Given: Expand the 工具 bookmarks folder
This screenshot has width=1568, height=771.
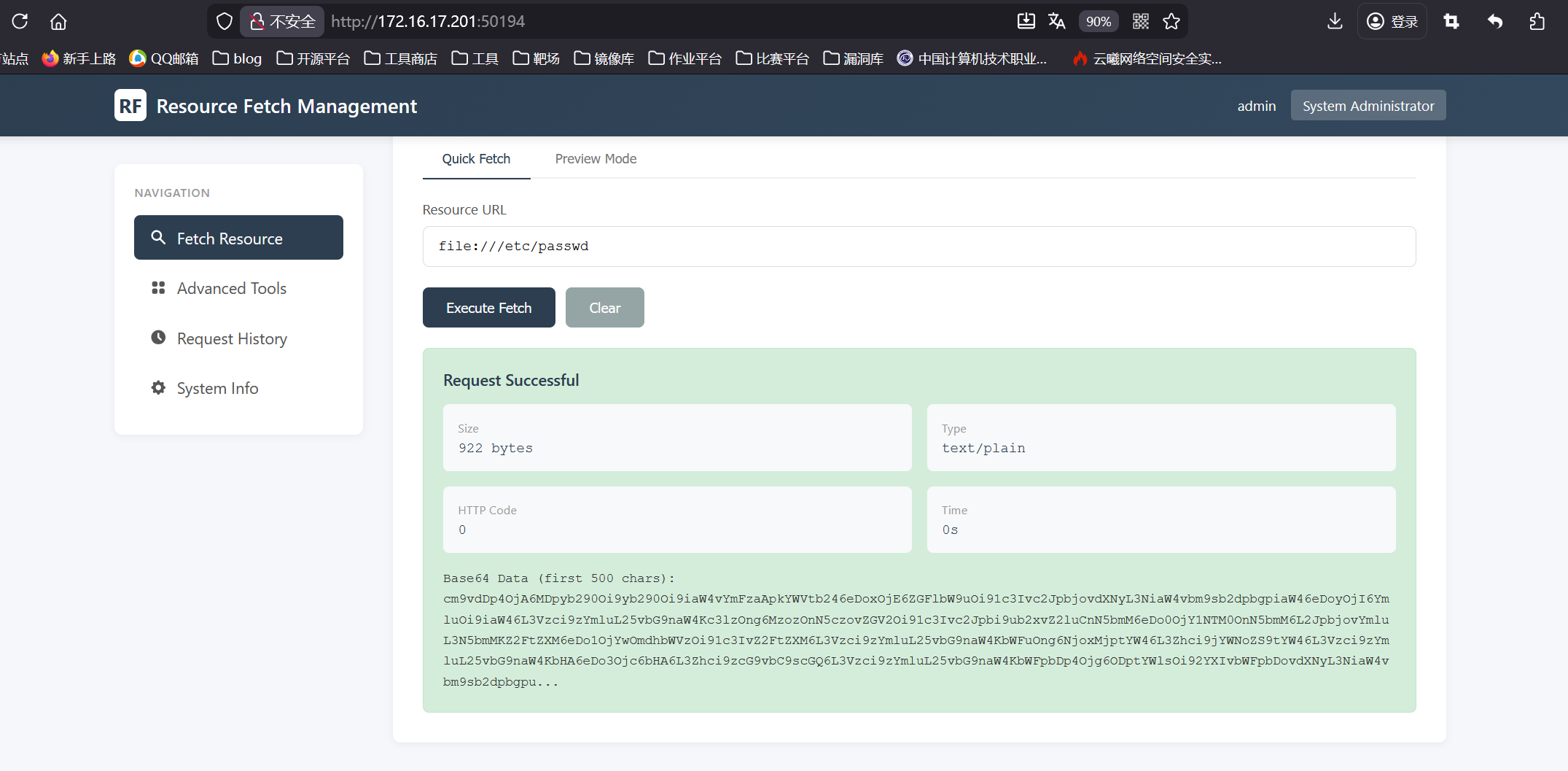Looking at the screenshot, I should coord(475,58).
